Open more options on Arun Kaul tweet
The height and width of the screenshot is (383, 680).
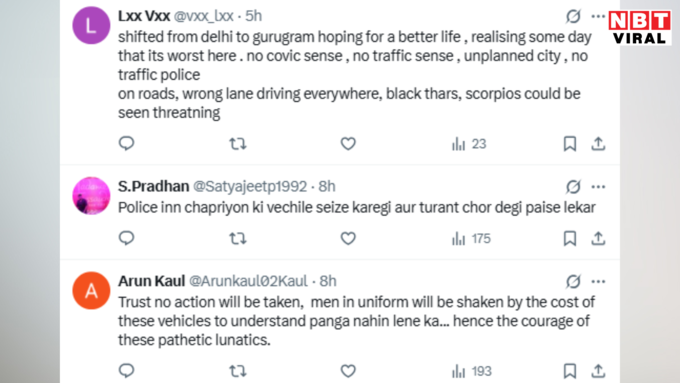point(598,282)
